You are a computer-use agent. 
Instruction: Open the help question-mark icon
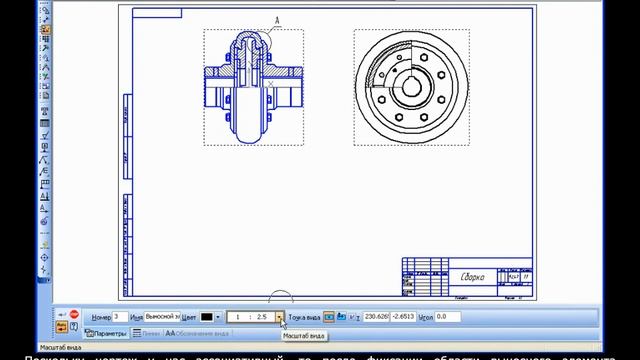click(x=74, y=327)
